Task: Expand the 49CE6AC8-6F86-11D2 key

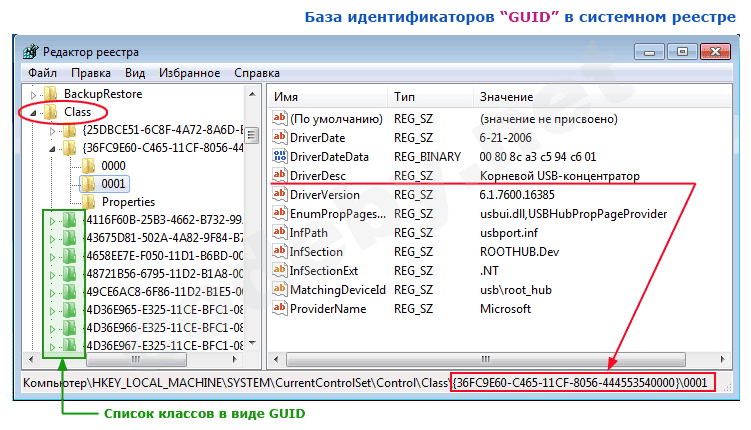Action: (x=52, y=293)
